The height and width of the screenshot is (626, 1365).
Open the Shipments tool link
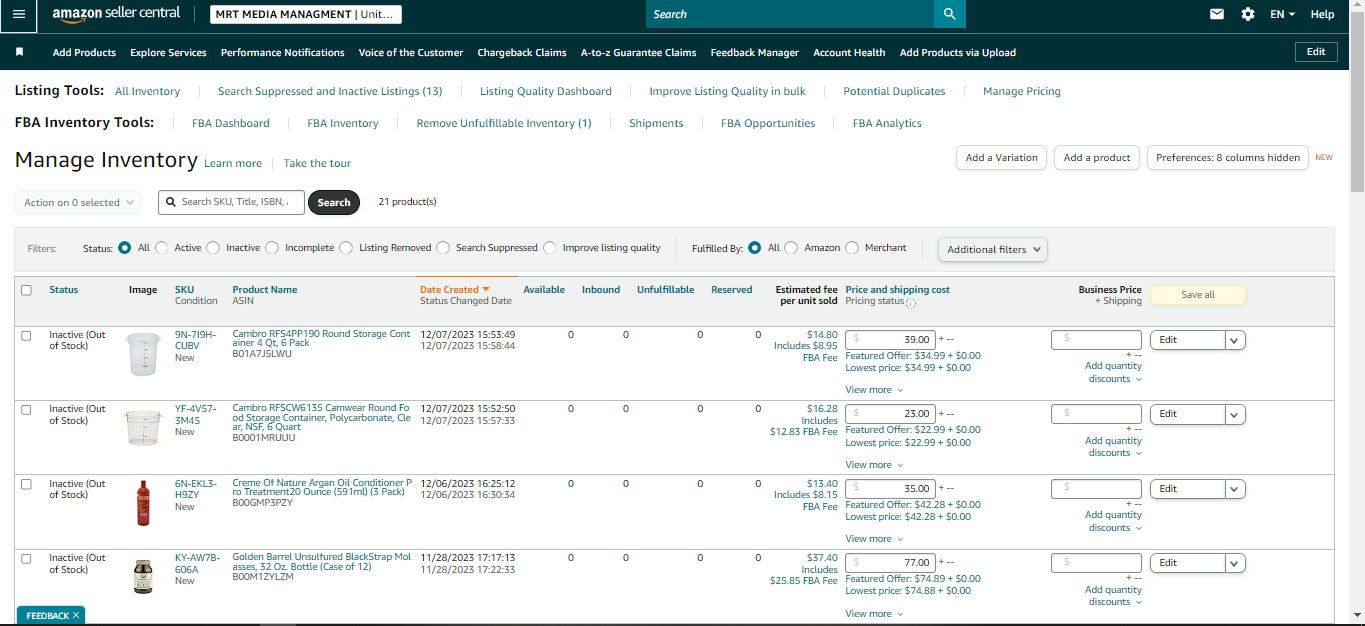coord(656,123)
